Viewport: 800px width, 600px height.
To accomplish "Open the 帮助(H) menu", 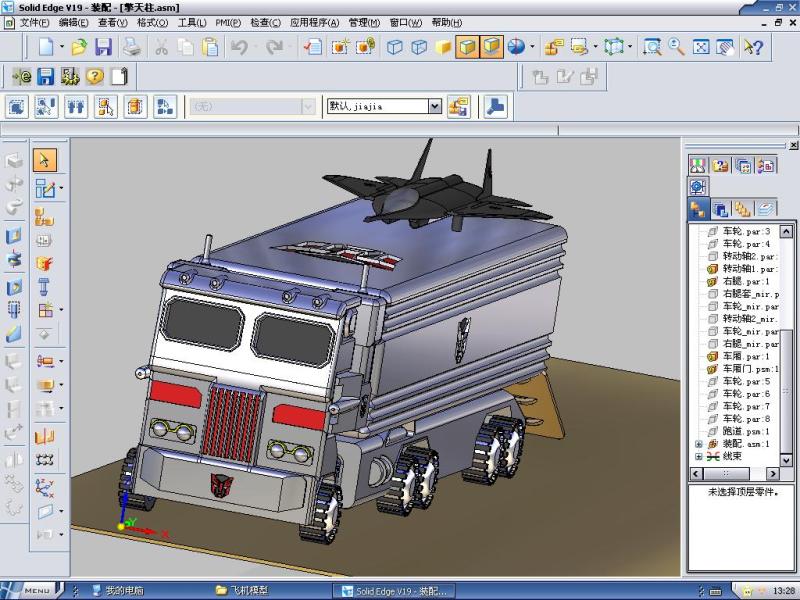I will coord(446,23).
